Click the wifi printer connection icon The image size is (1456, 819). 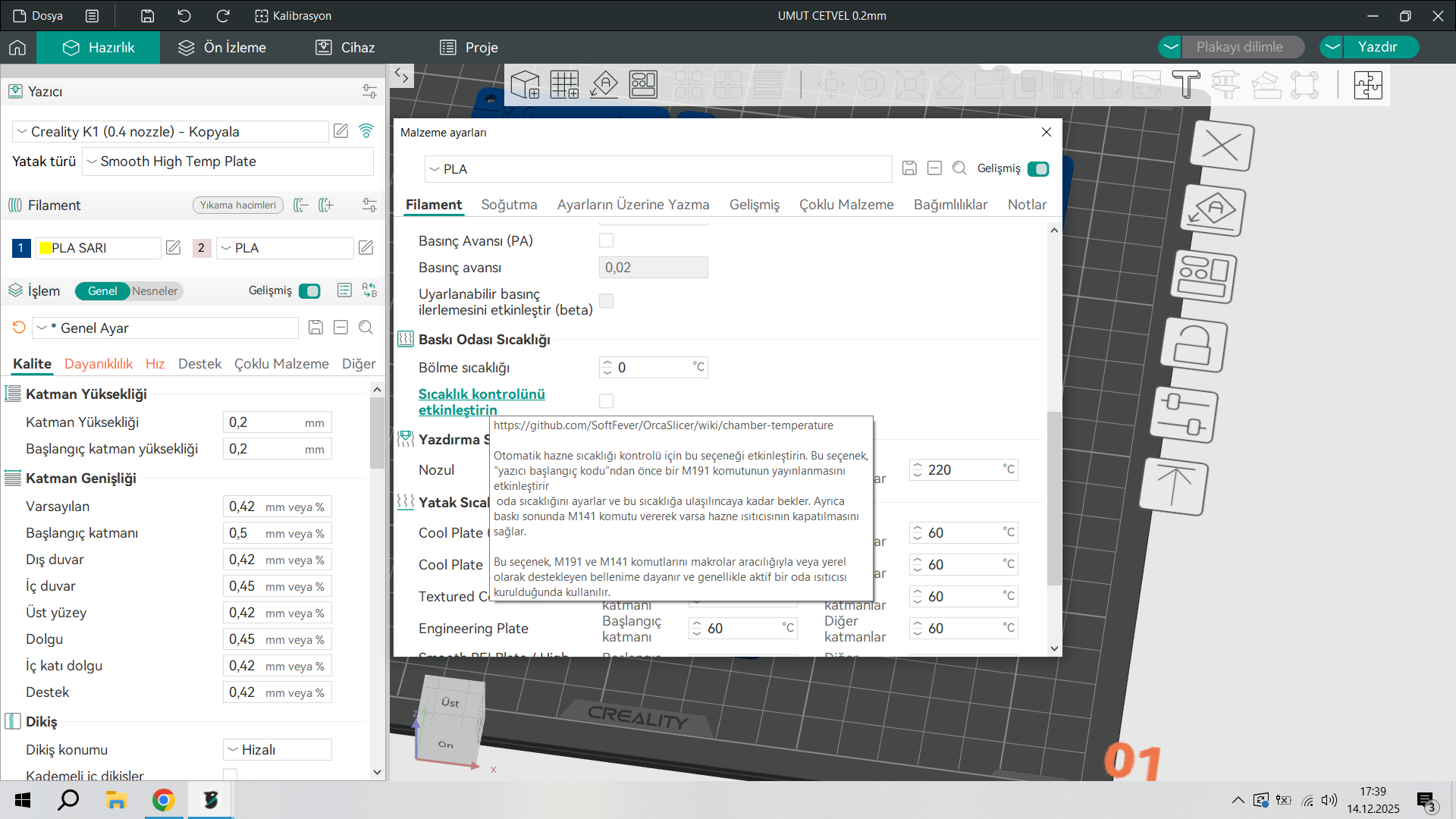366,131
